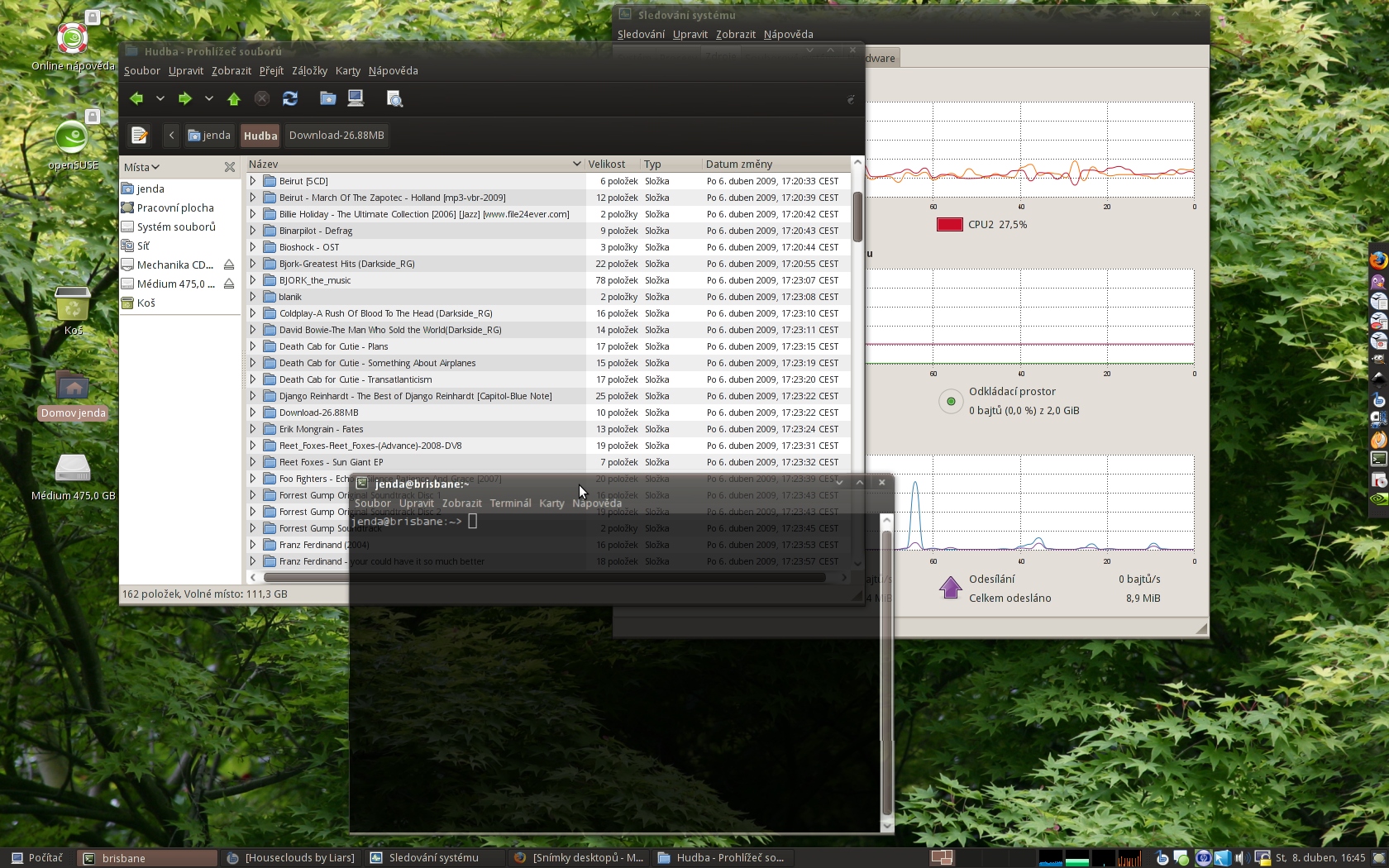Expand Download-26.88MB folder in list
This screenshot has height=868, width=1389.
pyautogui.click(x=253, y=413)
